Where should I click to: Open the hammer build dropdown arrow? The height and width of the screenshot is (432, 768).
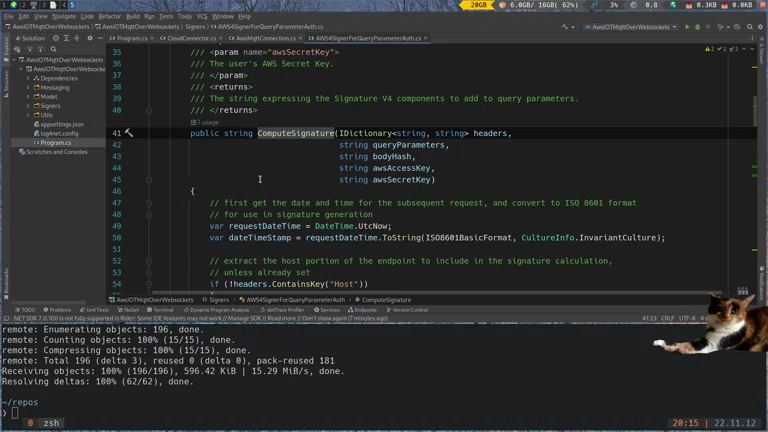573,27
